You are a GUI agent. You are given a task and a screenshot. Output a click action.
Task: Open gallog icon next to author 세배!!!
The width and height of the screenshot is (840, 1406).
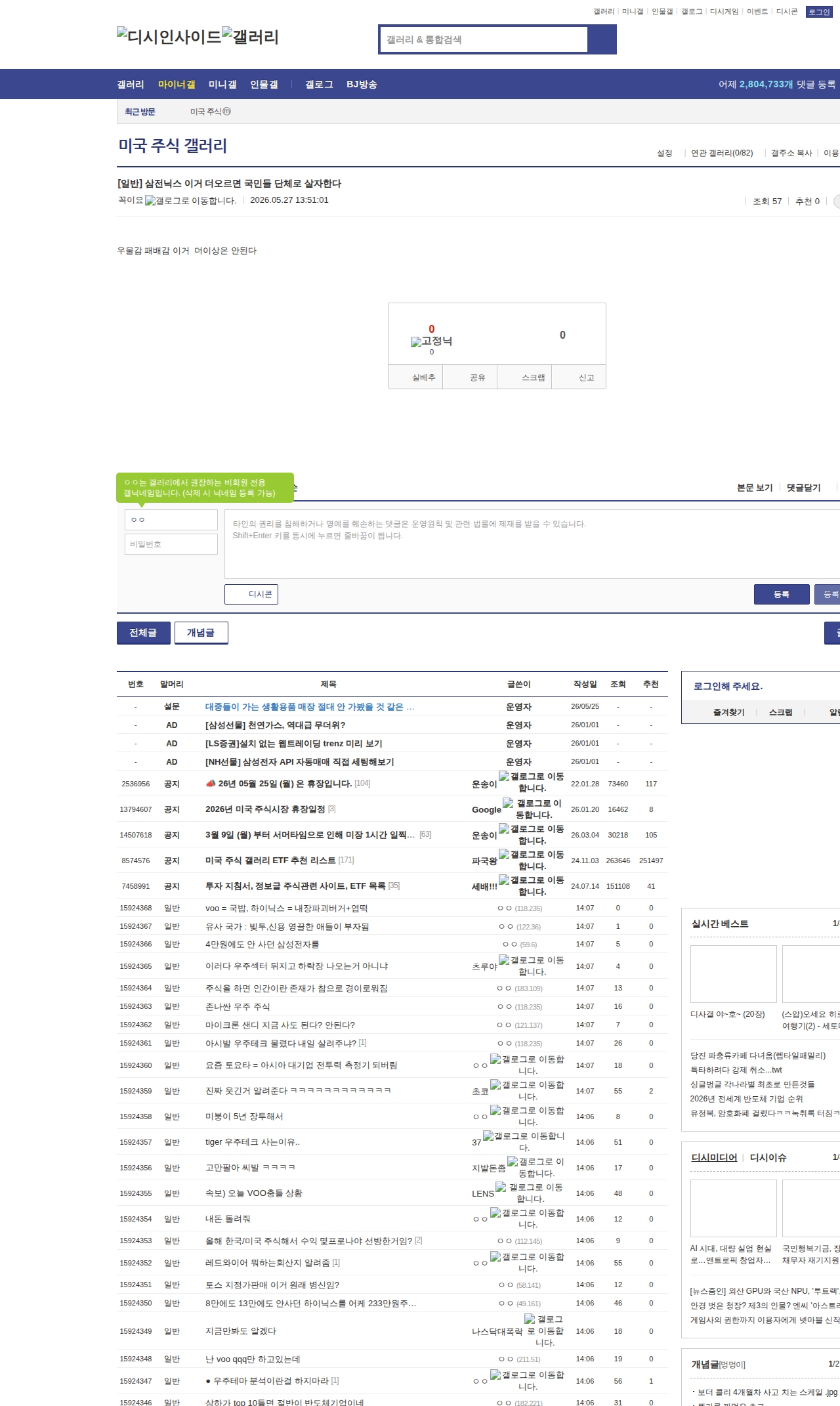[532, 885]
